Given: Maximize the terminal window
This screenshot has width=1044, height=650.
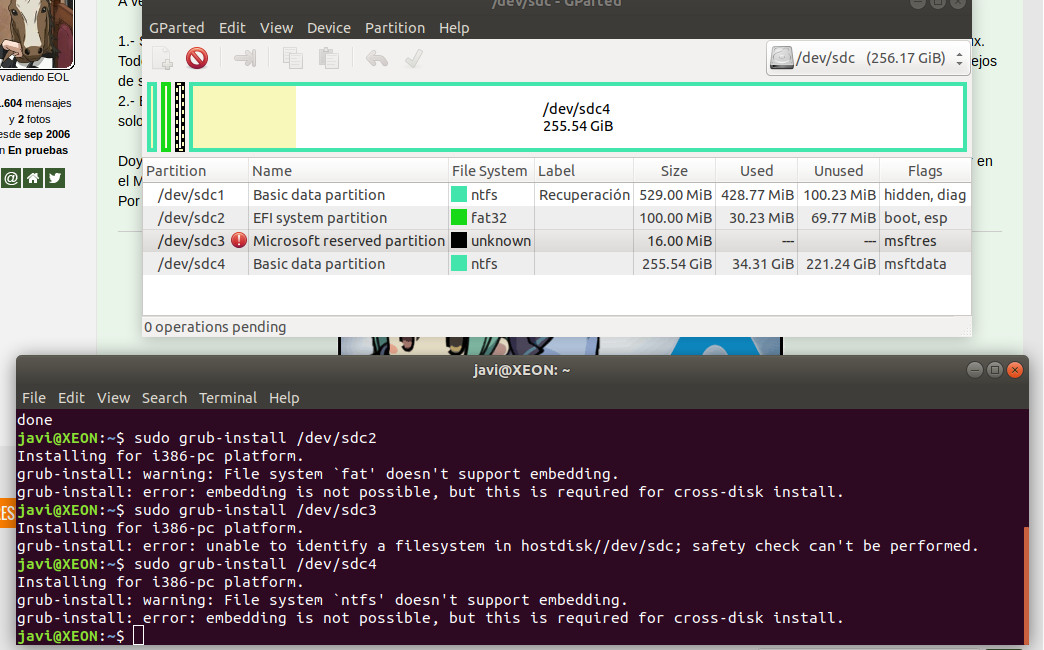Looking at the screenshot, I should tap(995, 370).
